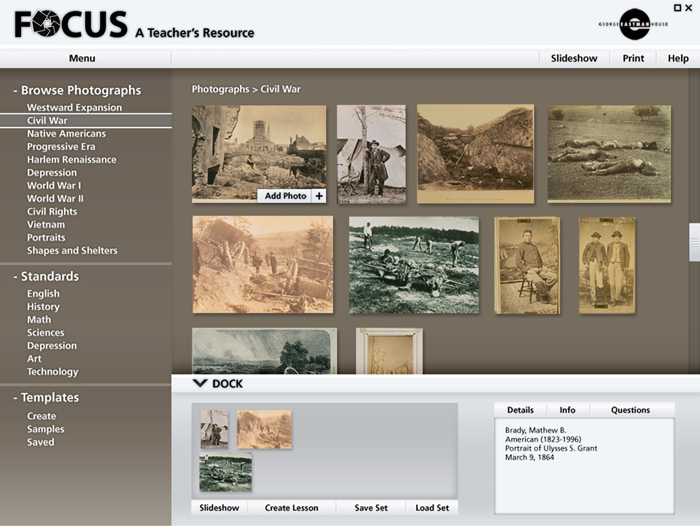Select the Art standard

(34, 358)
